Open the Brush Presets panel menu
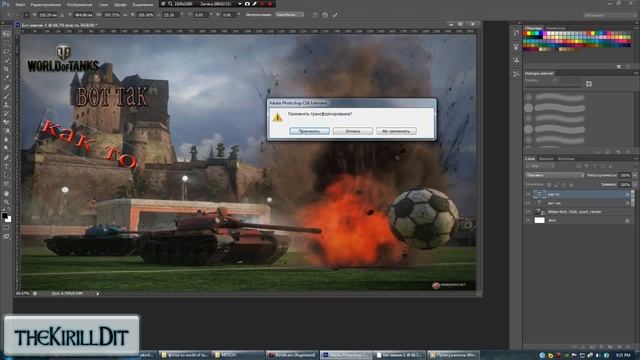Screen dimensions: 640x360 [x=636, y=73]
